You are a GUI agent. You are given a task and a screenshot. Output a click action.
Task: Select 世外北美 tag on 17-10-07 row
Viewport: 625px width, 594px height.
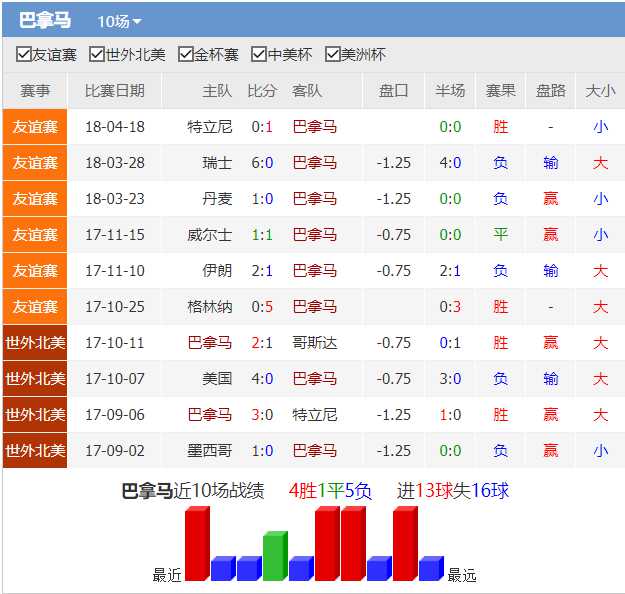point(35,379)
